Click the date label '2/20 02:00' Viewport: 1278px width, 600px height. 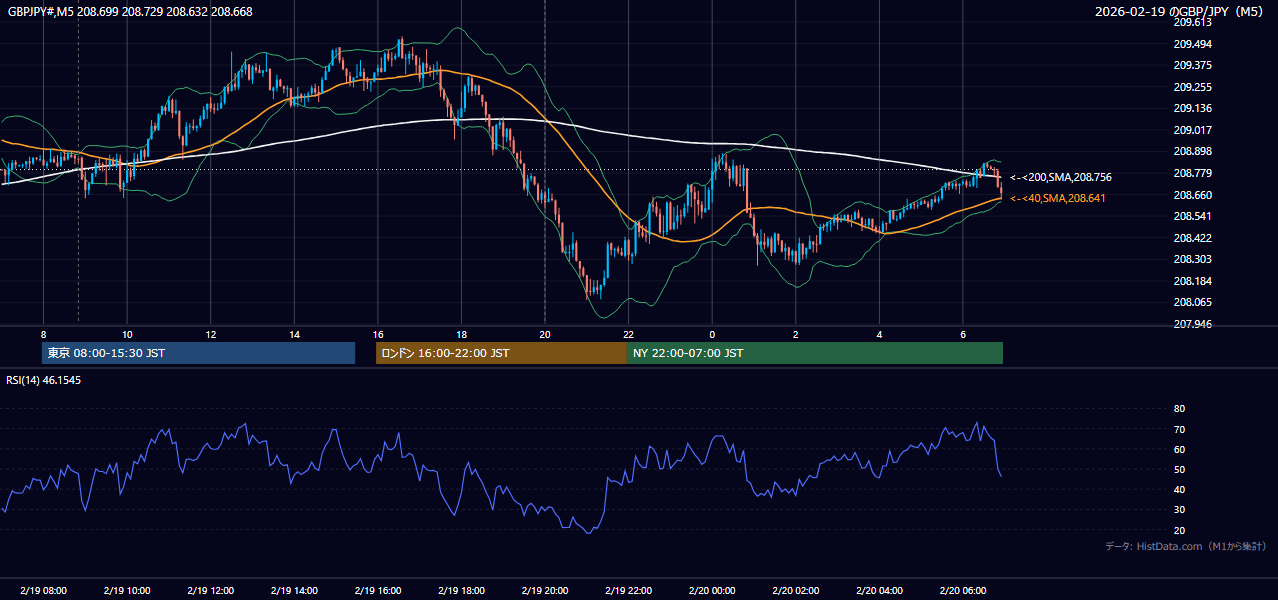795,591
